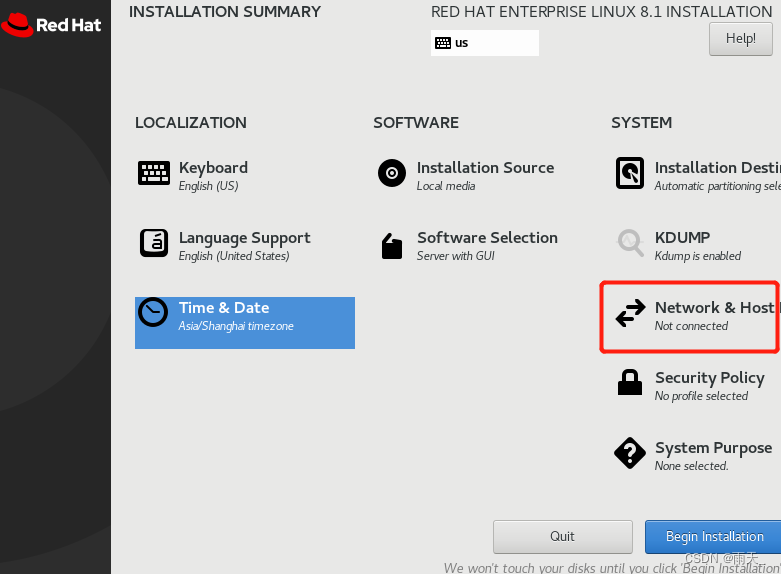Open KDUMP configuration label

682,238
